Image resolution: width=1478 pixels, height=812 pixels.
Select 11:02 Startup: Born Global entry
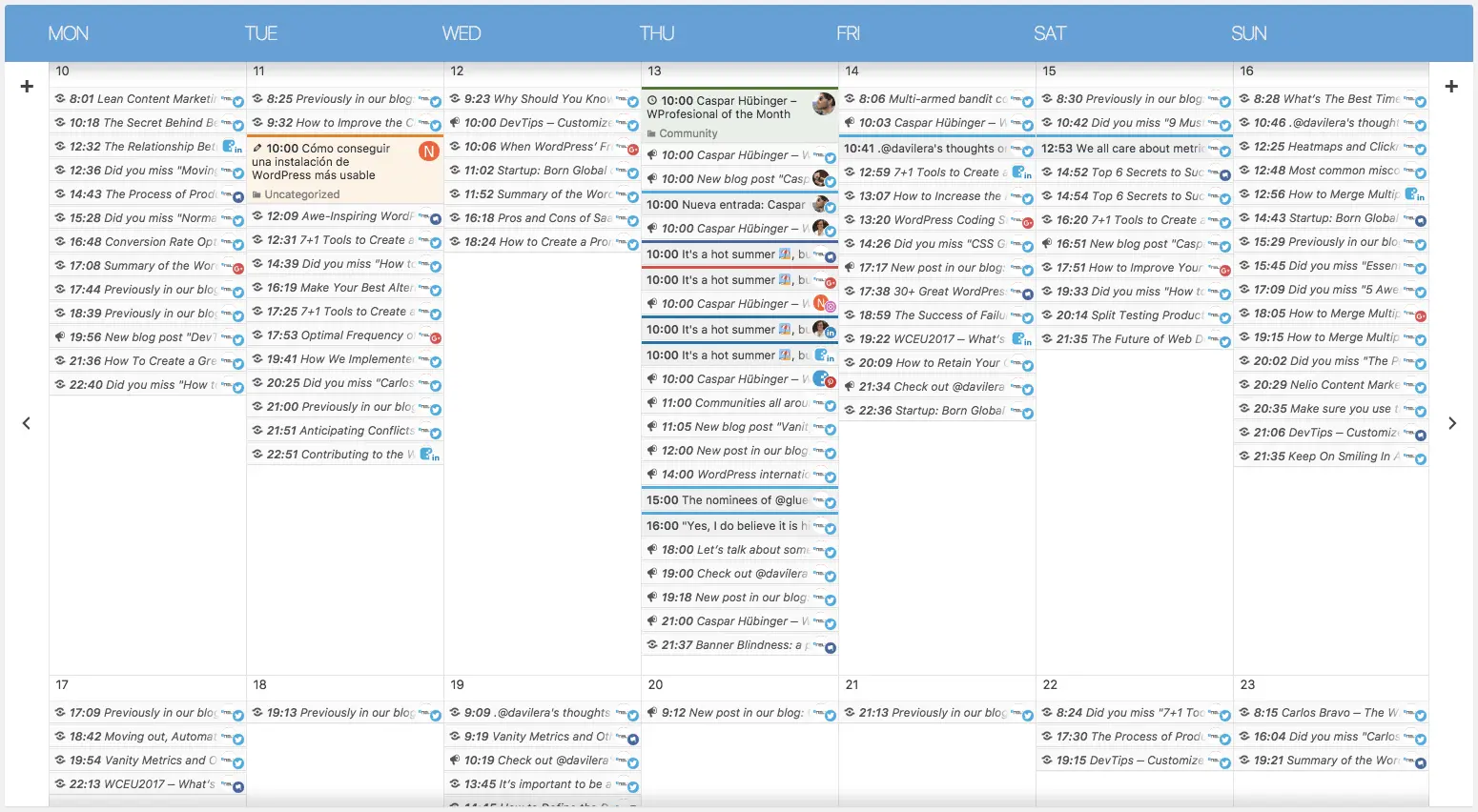tap(543, 171)
